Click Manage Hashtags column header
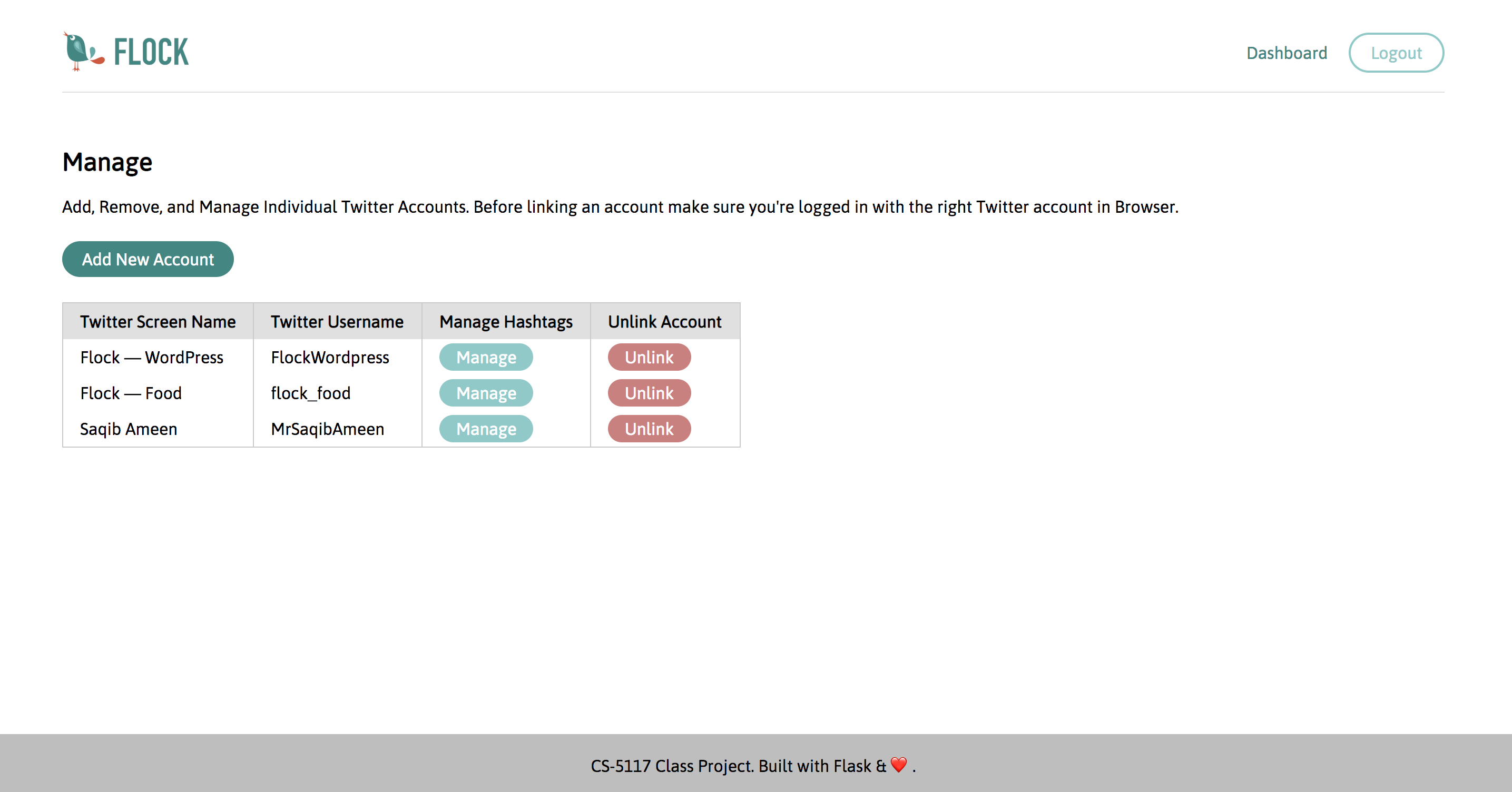The width and height of the screenshot is (1512, 792). (505, 322)
